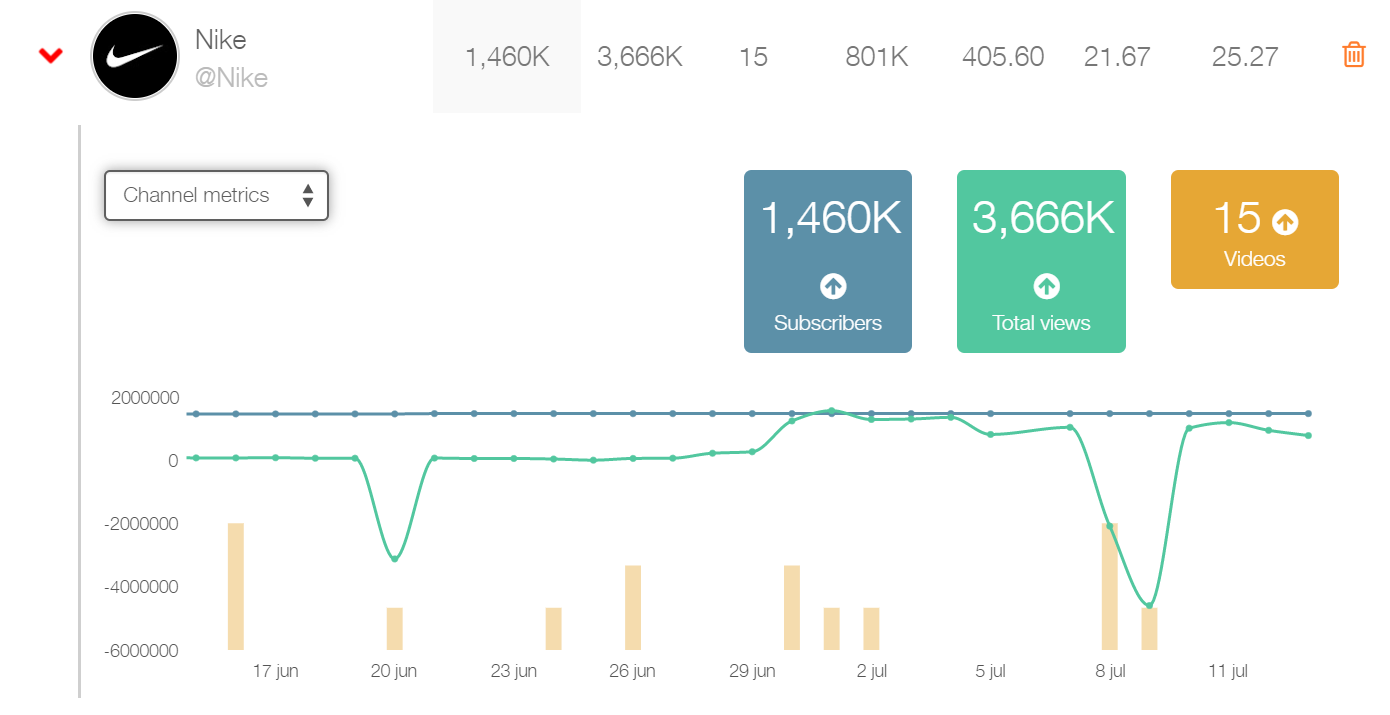Select the green Total views summary card
Viewport: 1390px width, 715px height.
(x=1041, y=262)
